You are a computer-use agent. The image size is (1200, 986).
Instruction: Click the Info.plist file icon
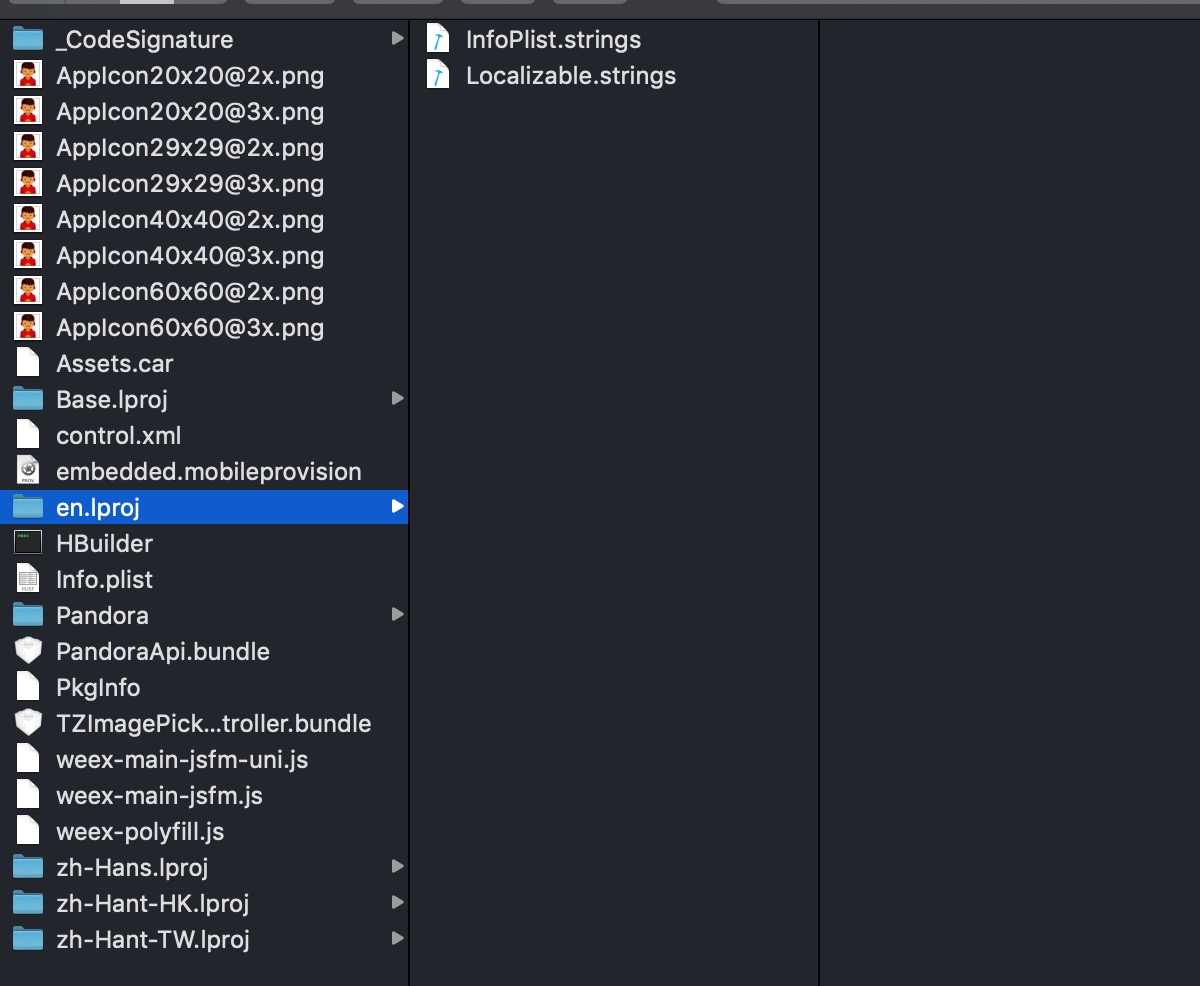(x=28, y=579)
